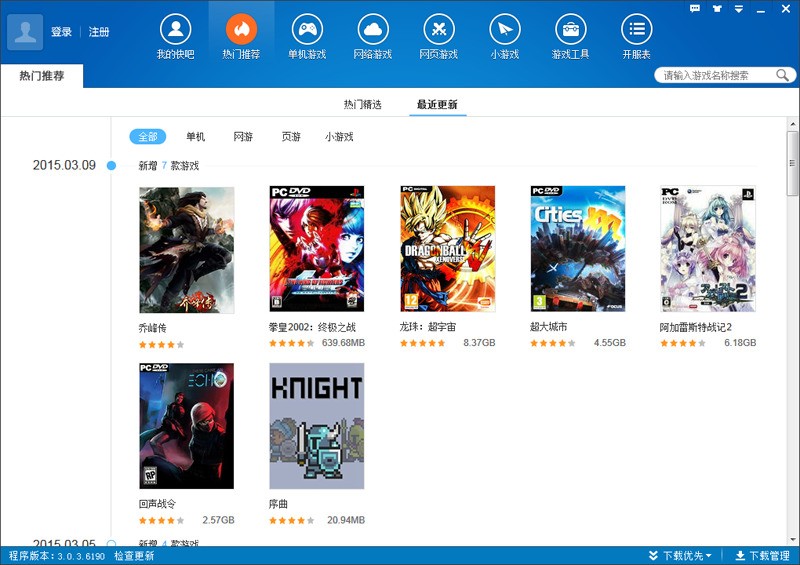This screenshot has height=565, width=800.
Task: Click the scrollbar up arrow
Action: (792, 124)
